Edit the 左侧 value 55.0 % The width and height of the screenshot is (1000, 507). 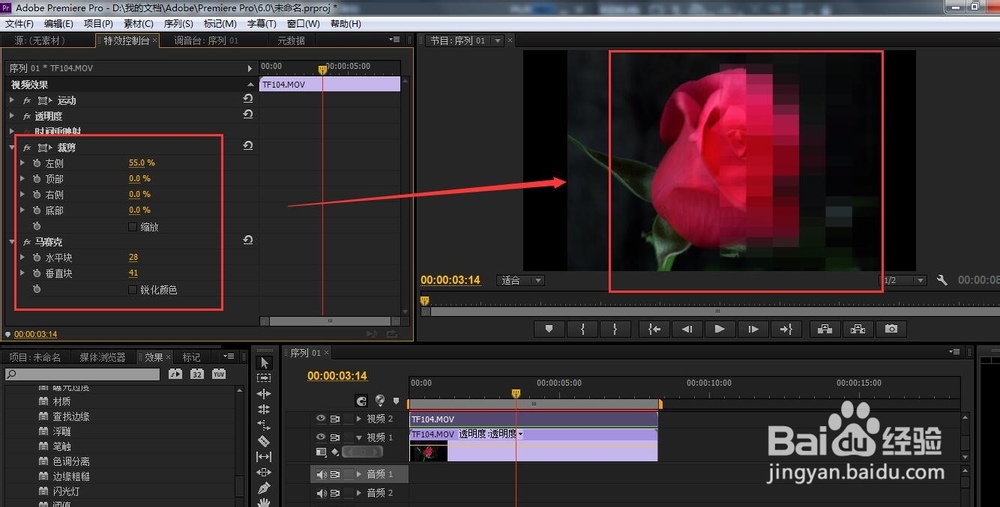(x=142, y=163)
